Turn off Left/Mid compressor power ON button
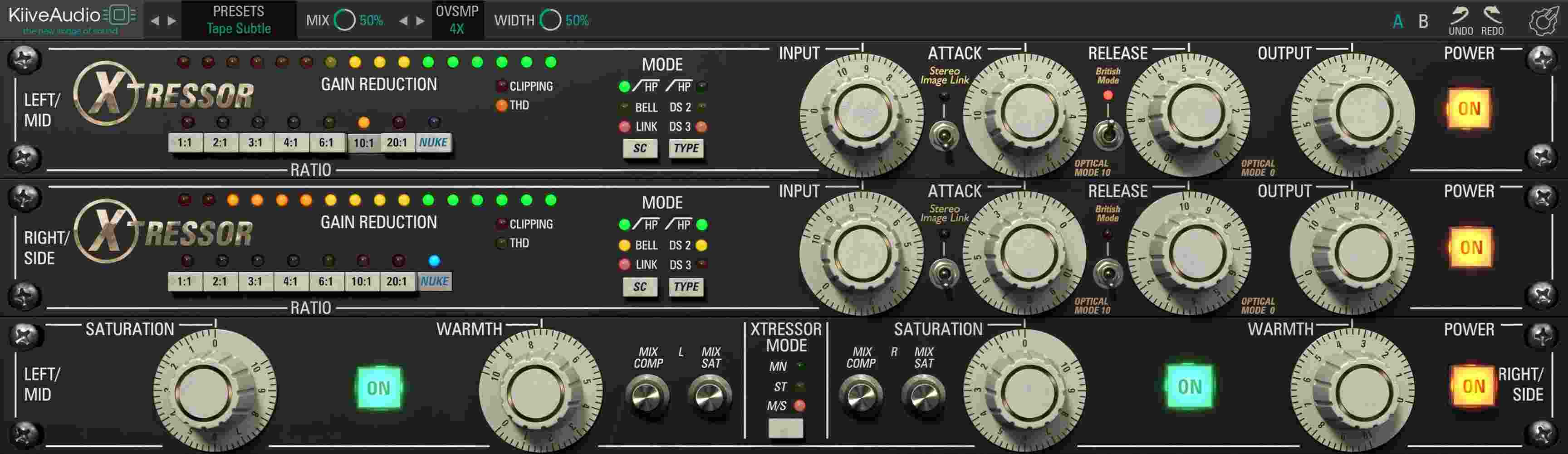The image size is (1568, 454). (x=1470, y=109)
